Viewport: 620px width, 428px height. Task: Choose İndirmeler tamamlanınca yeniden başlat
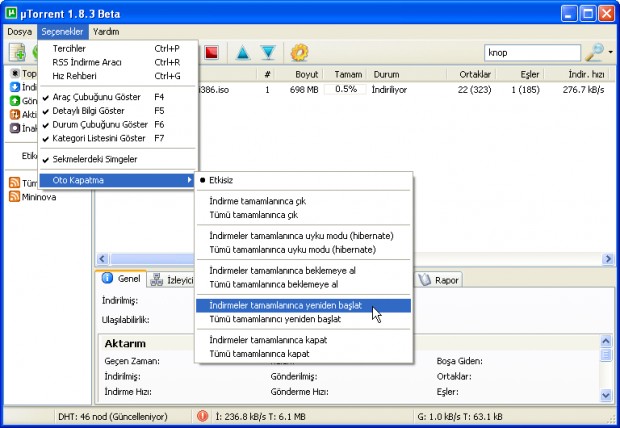coord(304,305)
